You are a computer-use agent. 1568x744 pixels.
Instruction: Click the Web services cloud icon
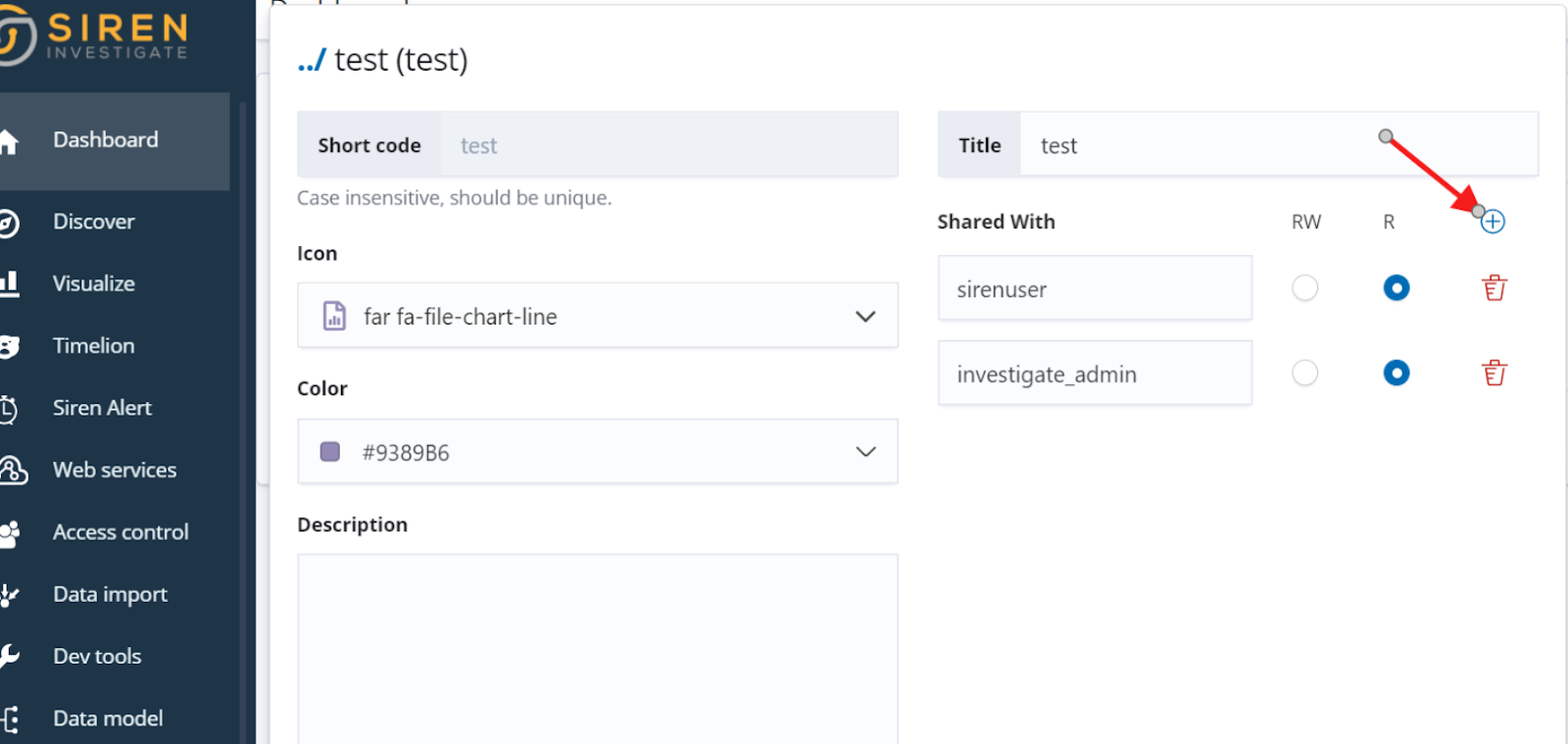click(x=12, y=471)
